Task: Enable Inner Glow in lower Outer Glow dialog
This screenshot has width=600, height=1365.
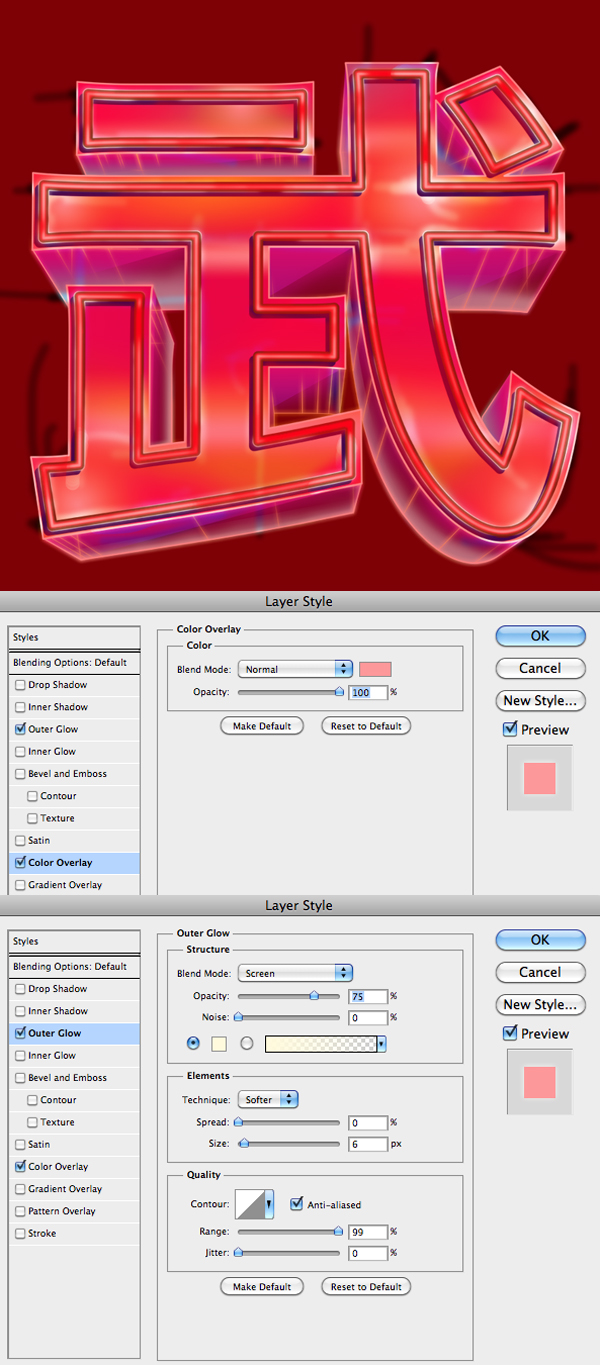Action: point(20,1055)
